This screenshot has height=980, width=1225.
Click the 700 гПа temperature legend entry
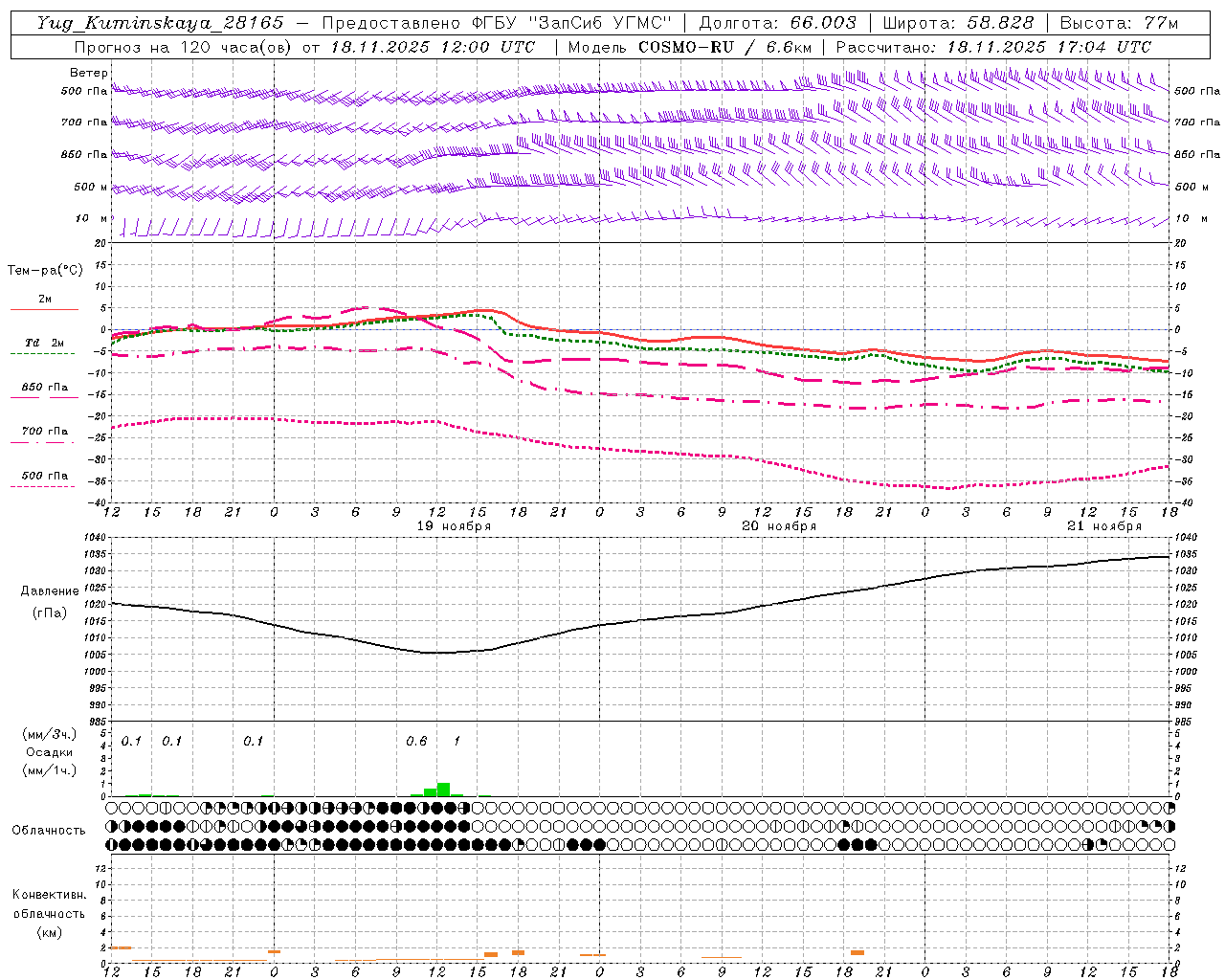[x=44, y=431]
